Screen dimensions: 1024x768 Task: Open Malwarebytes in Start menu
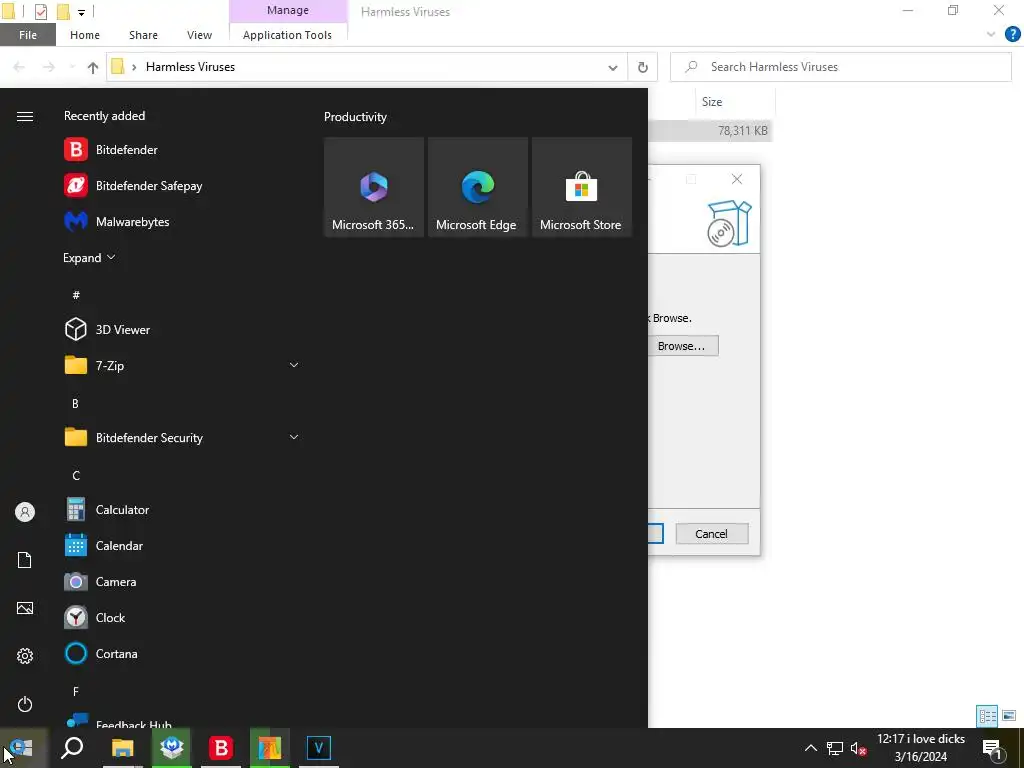point(182,221)
